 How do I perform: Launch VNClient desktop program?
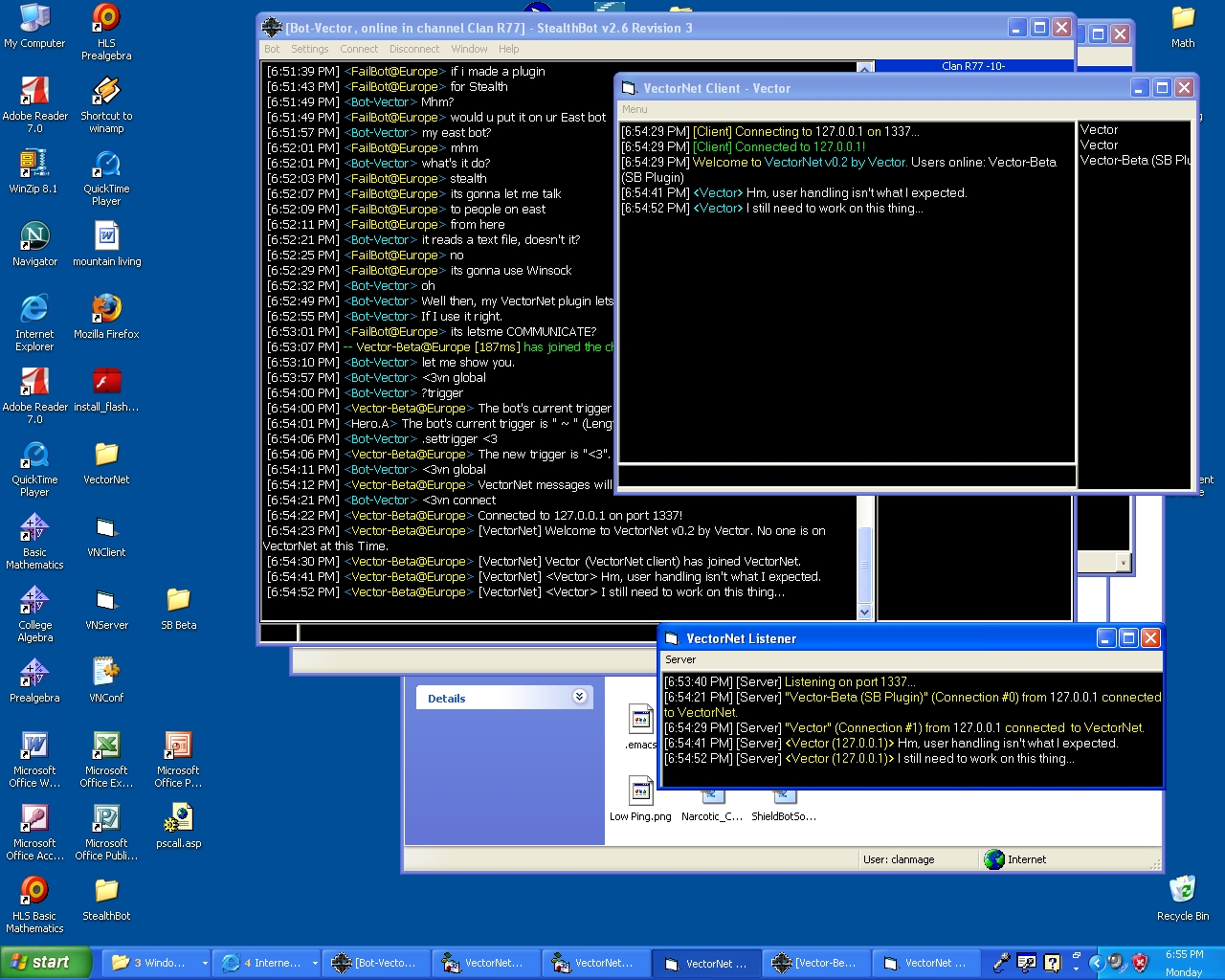pos(106,535)
